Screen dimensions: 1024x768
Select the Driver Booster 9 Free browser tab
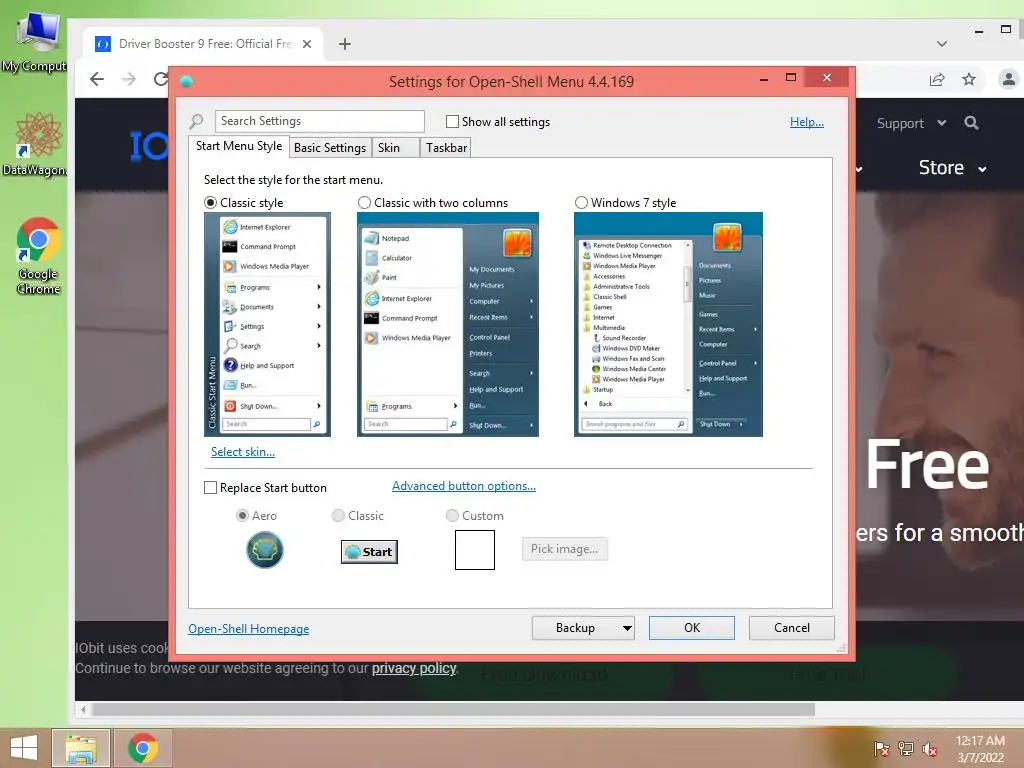point(204,44)
